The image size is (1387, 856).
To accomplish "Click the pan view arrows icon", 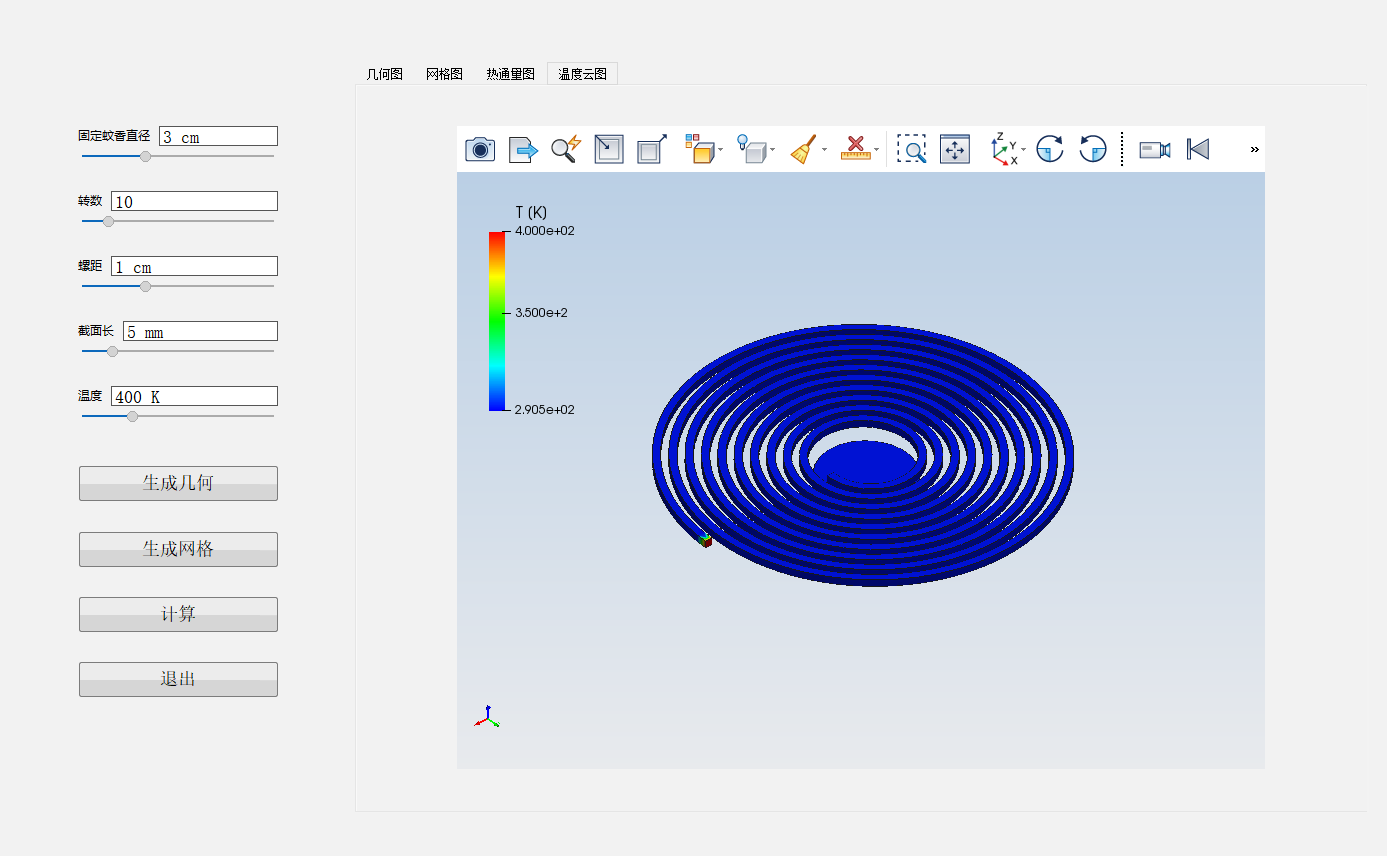I will (x=955, y=149).
